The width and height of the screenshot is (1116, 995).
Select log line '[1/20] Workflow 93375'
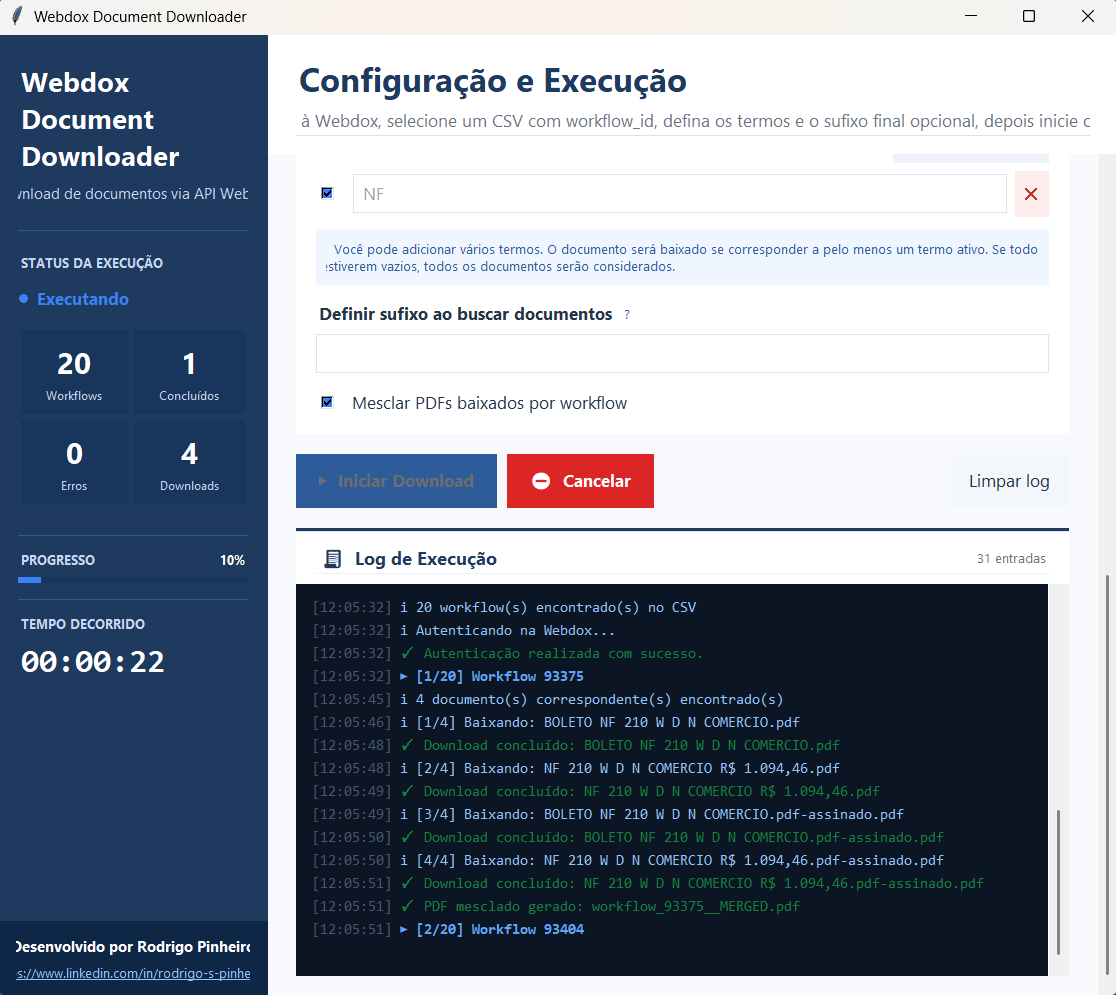(x=500, y=676)
